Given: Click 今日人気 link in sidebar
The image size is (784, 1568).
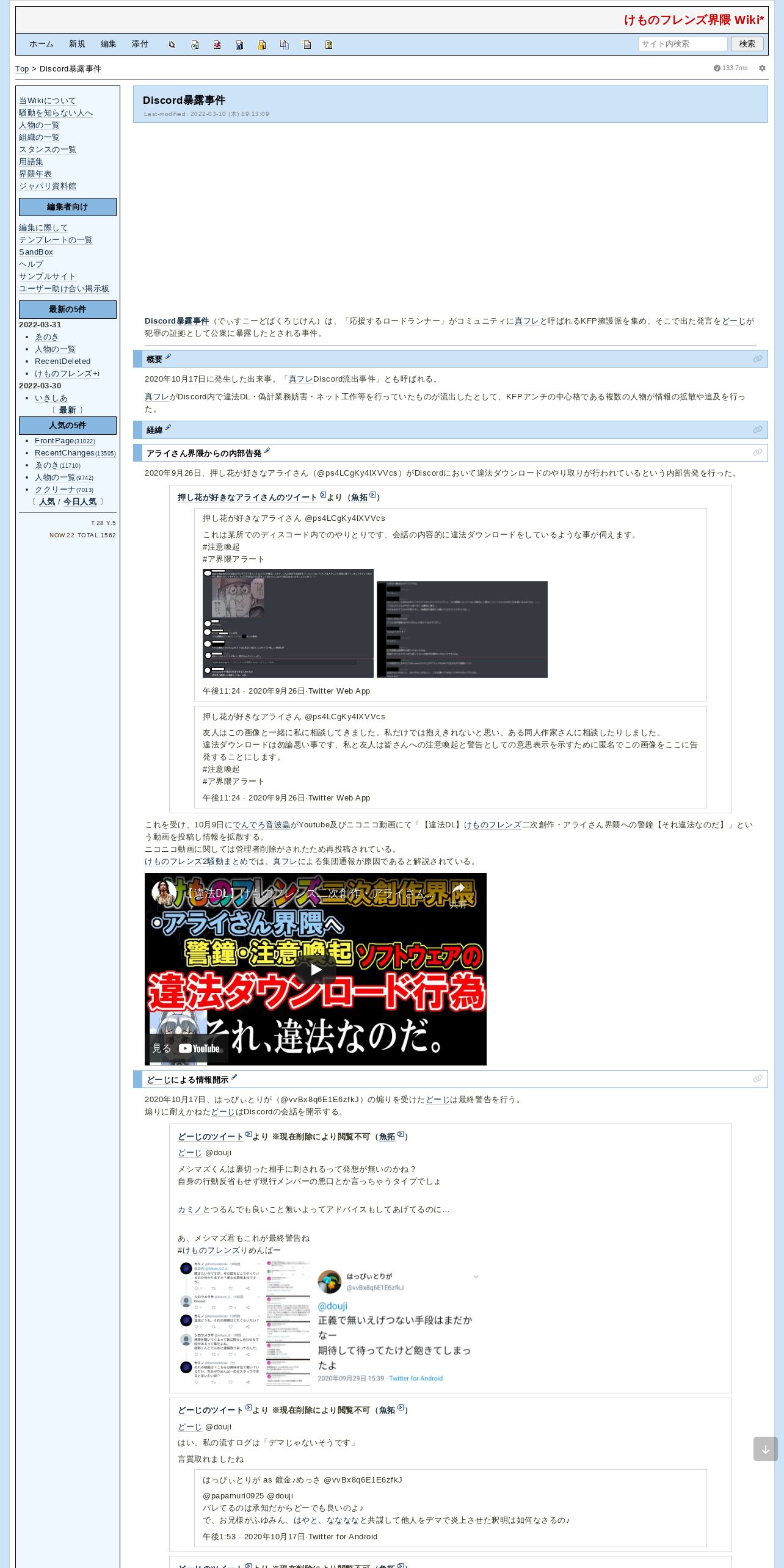Looking at the screenshot, I should pos(80,502).
